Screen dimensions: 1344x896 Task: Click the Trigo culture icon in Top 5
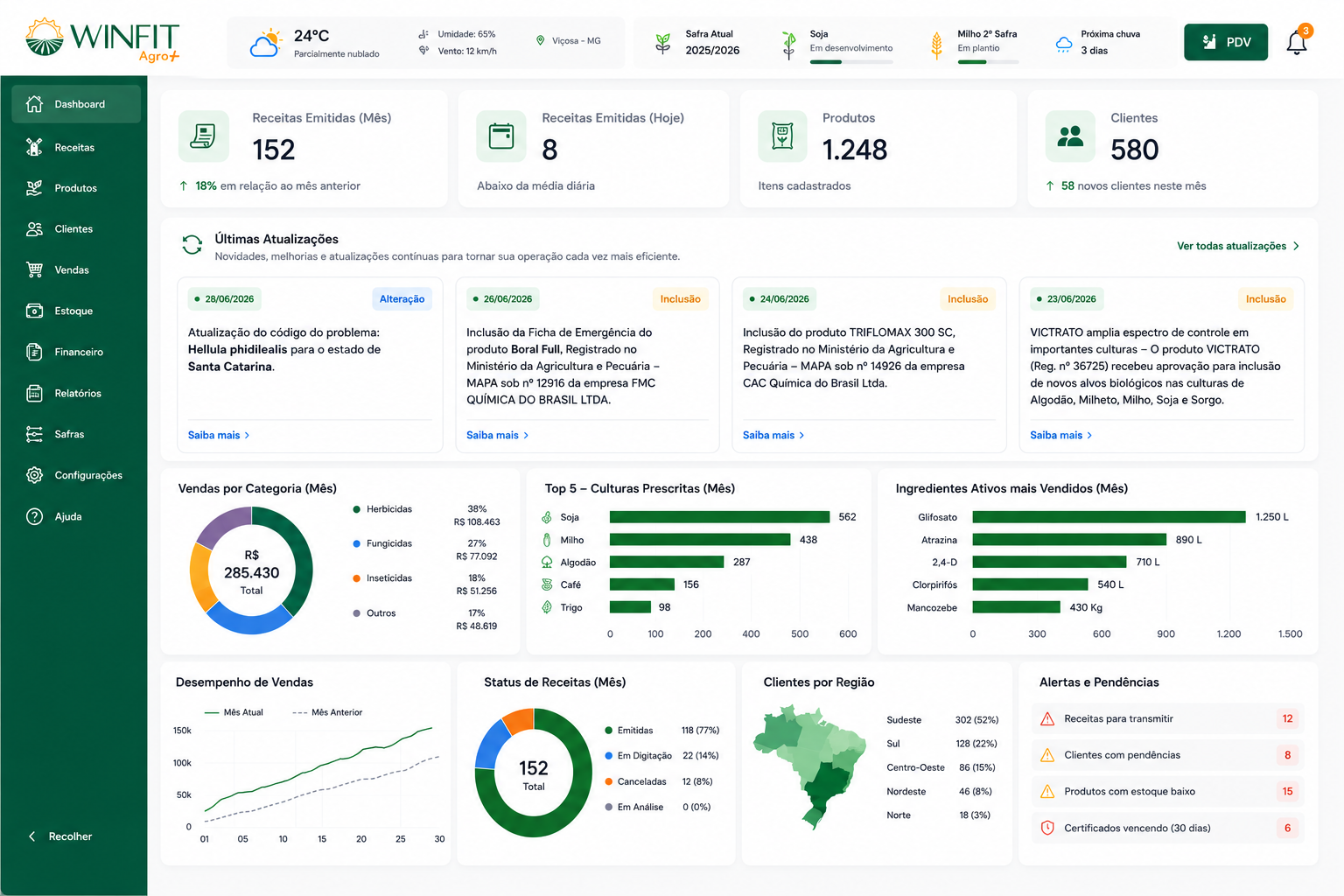point(547,607)
